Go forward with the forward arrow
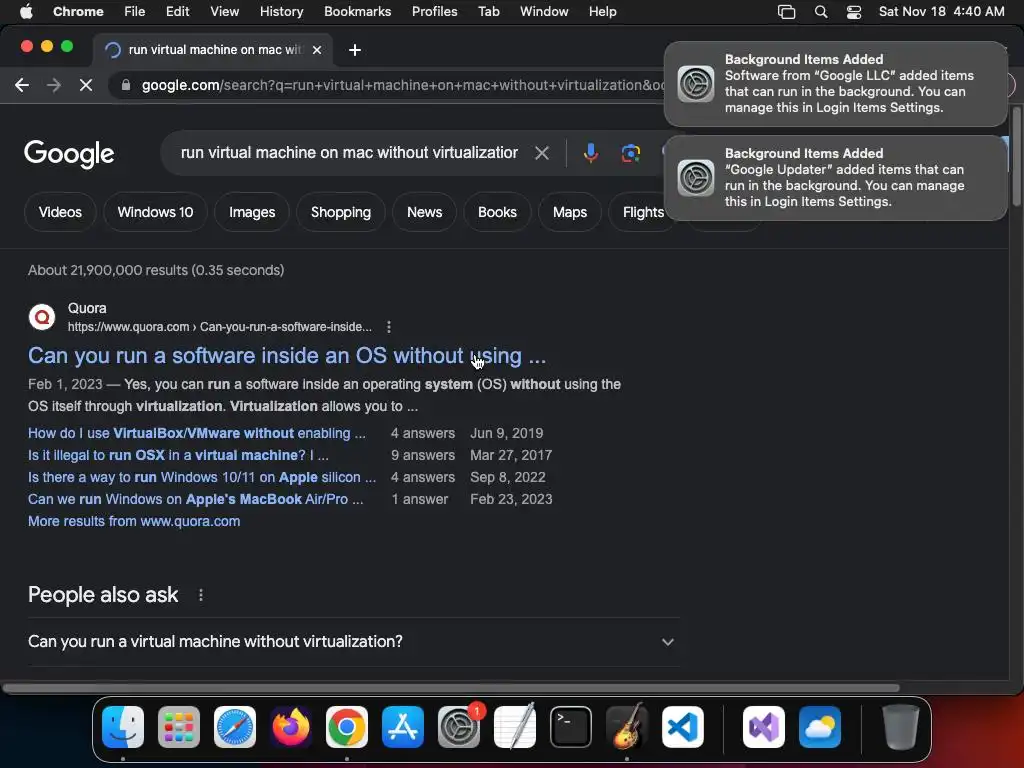Screen dimensions: 1024x768 coord(54,85)
